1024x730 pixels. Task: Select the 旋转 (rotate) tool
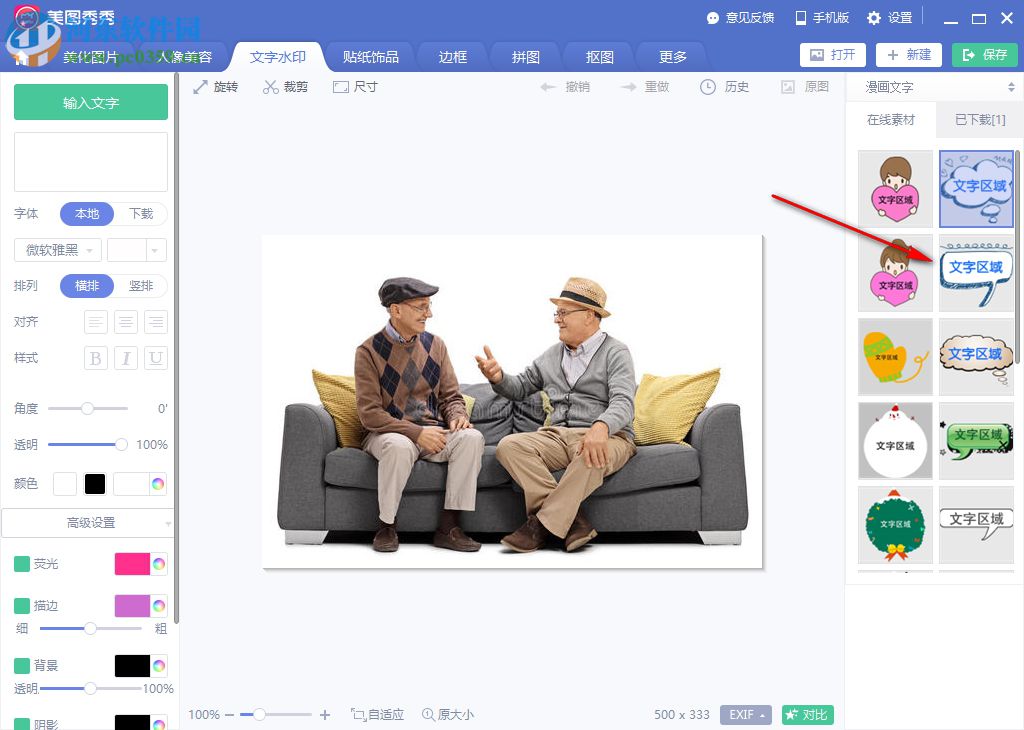coord(224,87)
